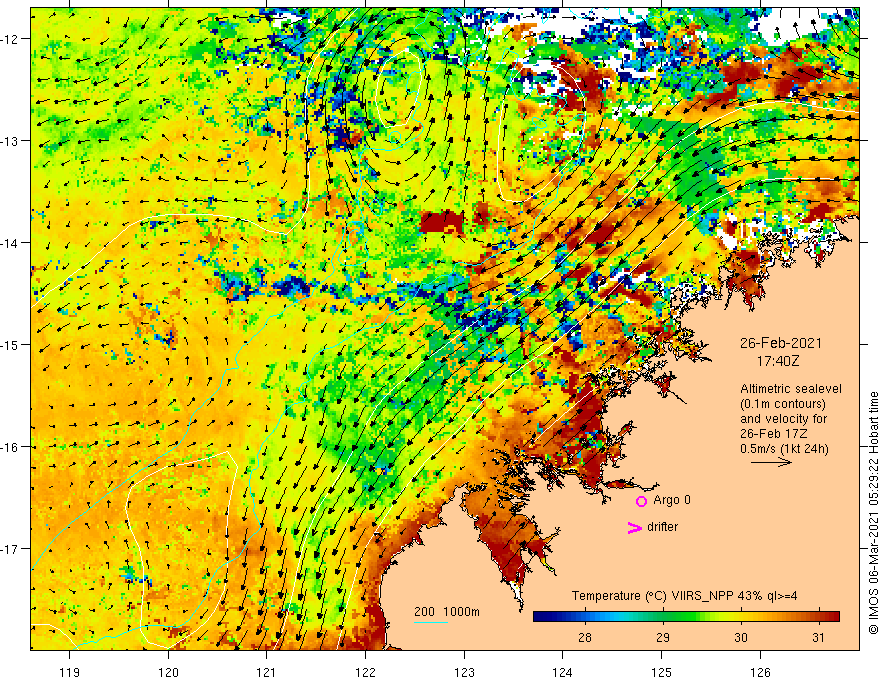Click the '(0.1m contours)' legend line
Image resolution: width=880 pixels, height=680 pixels.
[x=783, y=404]
